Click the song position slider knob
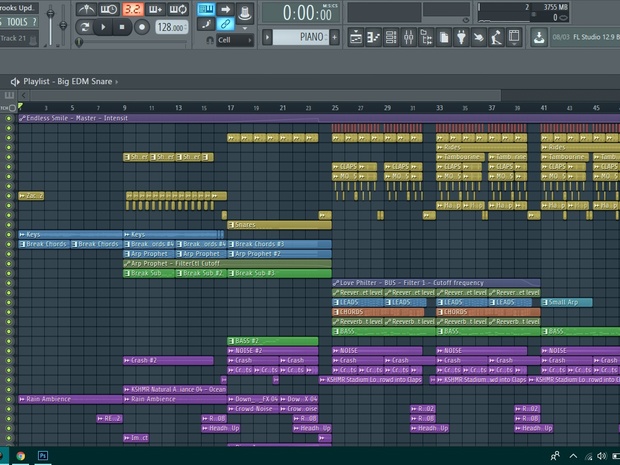Image resolution: width=620 pixels, height=465 pixels. click(79, 42)
